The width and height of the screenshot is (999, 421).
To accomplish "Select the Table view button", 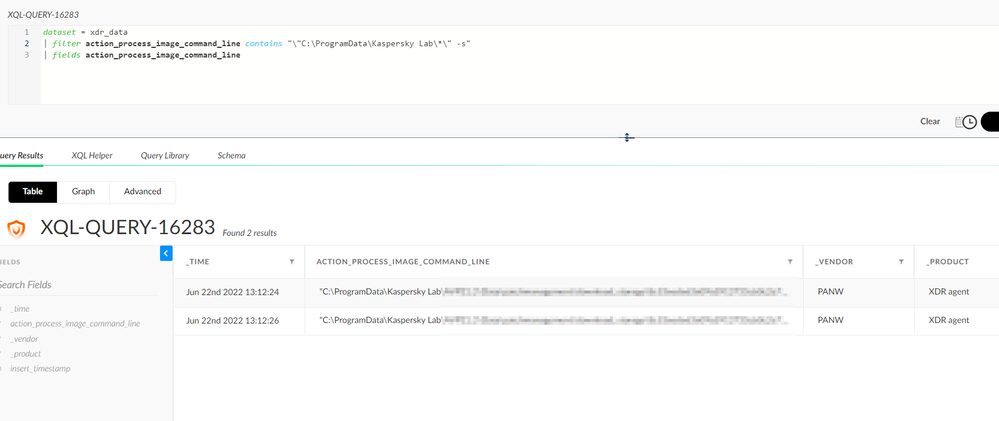I will (x=32, y=192).
